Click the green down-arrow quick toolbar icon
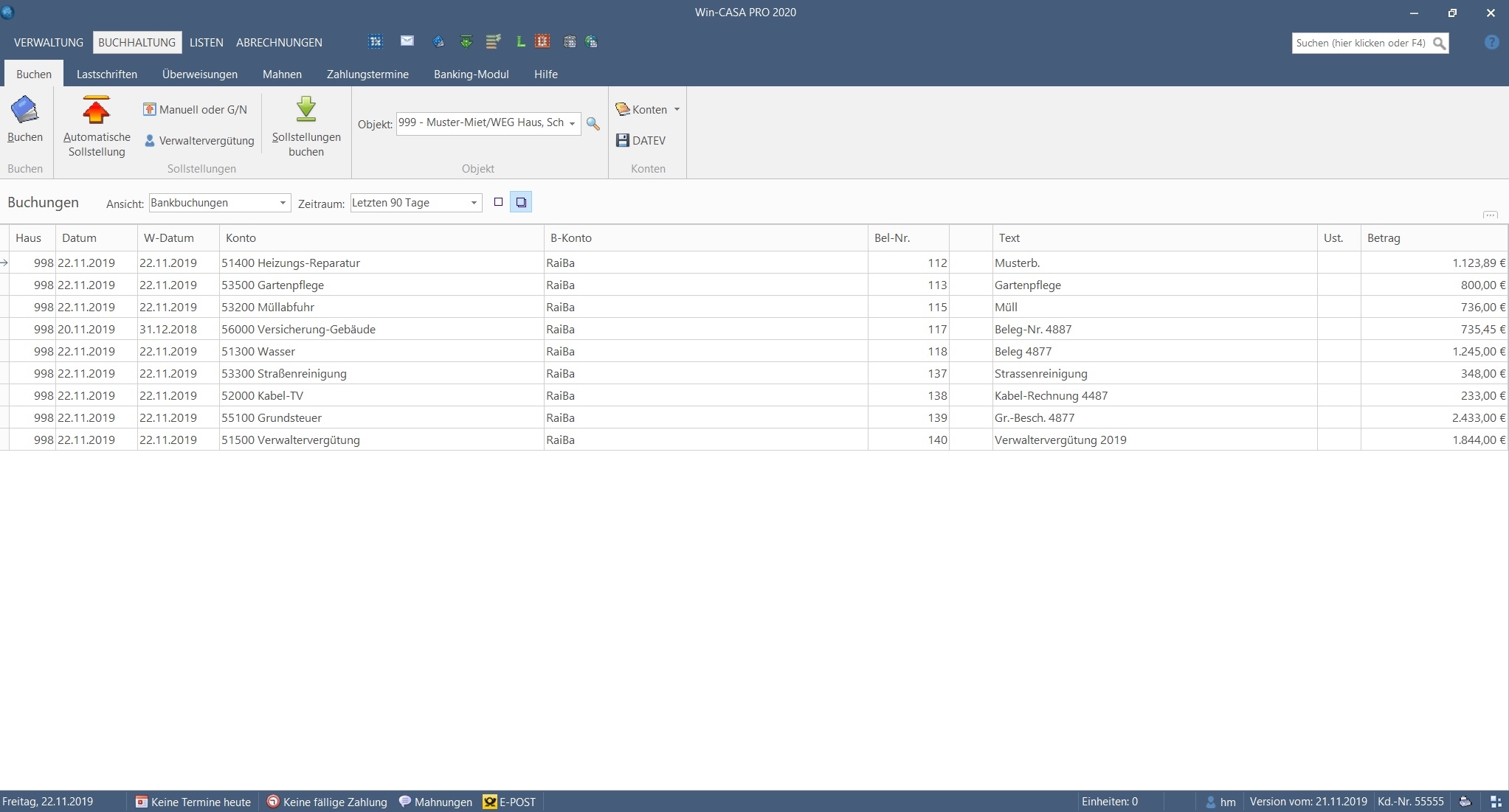This screenshot has height=812, width=1509. pos(466,42)
